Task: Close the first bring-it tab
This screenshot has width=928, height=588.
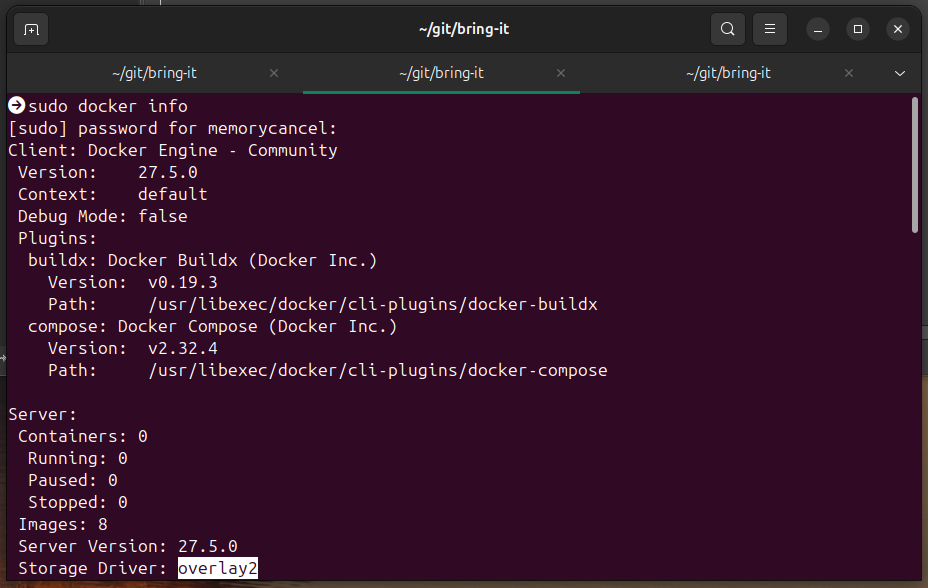Action: (273, 73)
